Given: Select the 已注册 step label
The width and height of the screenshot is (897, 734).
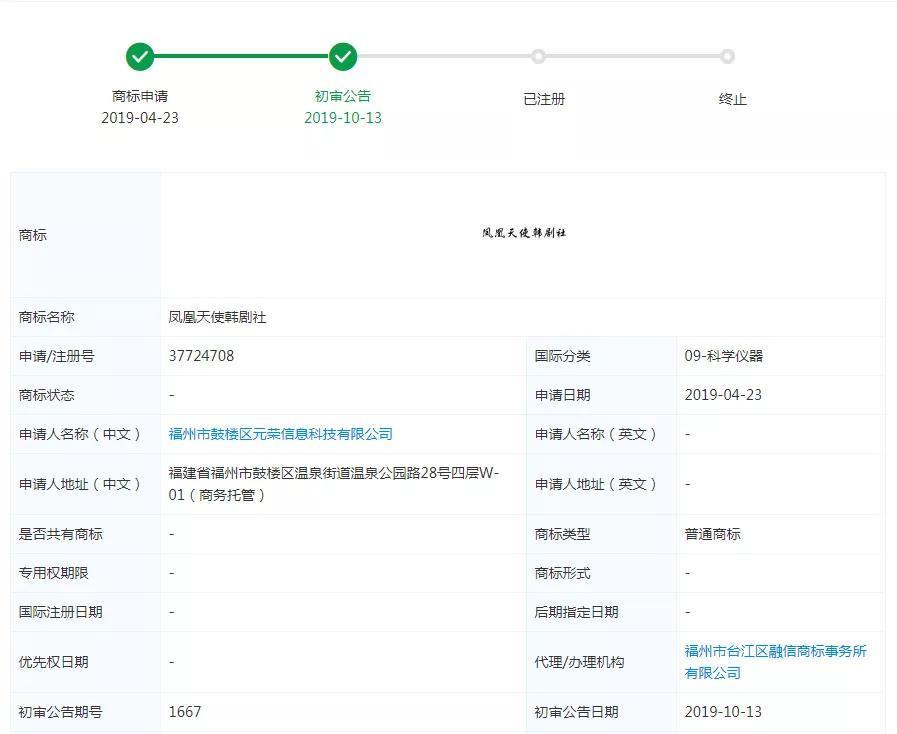Looking at the screenshot, I should [544, 99].
